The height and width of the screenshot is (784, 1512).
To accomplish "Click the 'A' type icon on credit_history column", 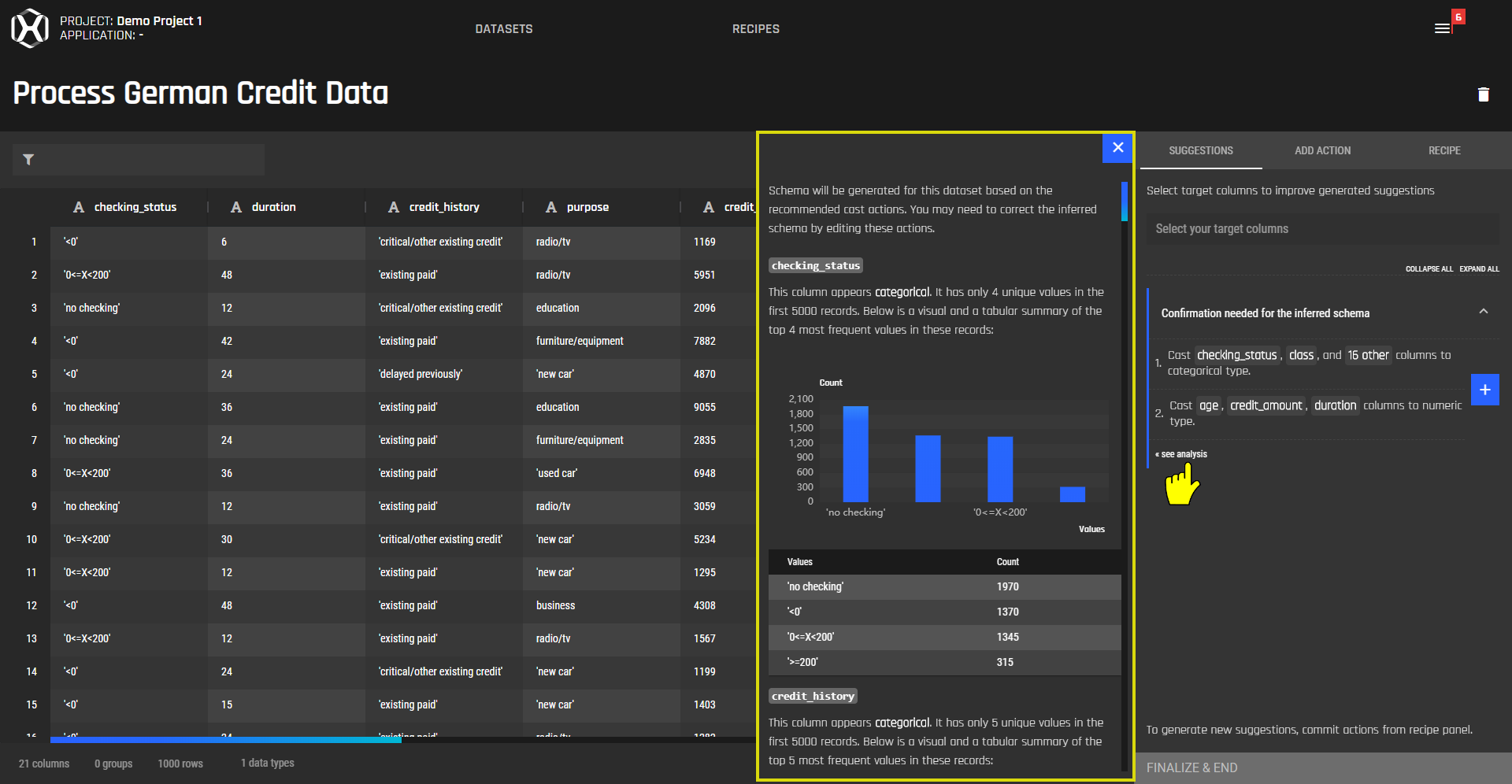I will coord(393,207).
